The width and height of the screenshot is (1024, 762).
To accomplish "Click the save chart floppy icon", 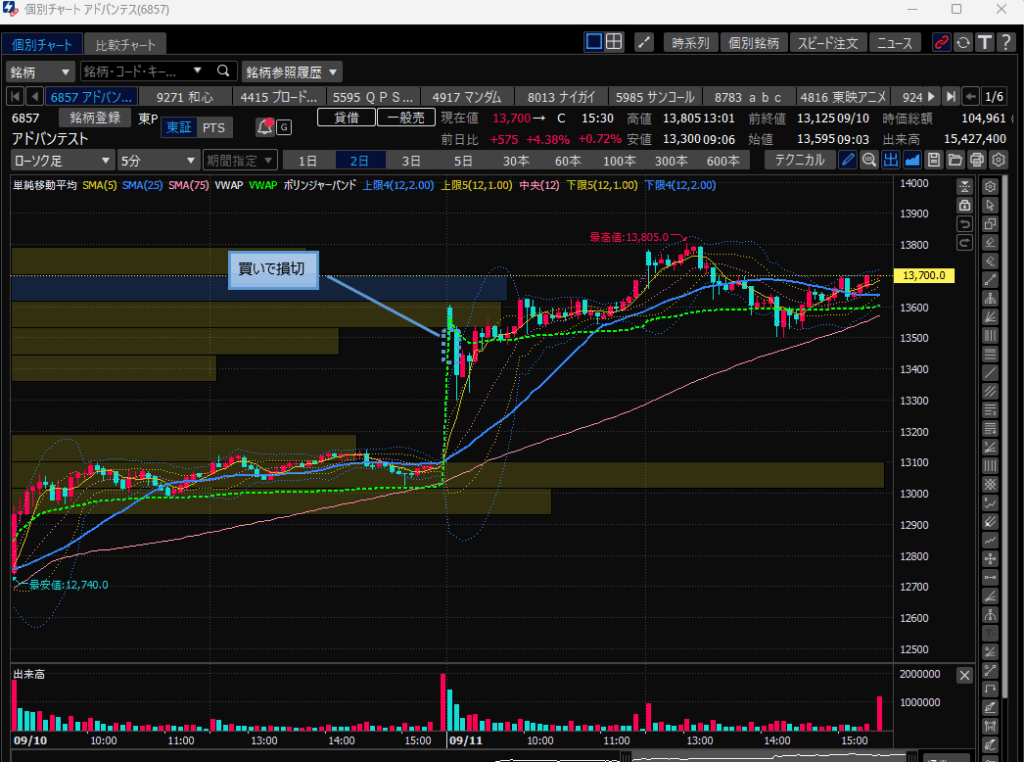I will click(933, 160).
